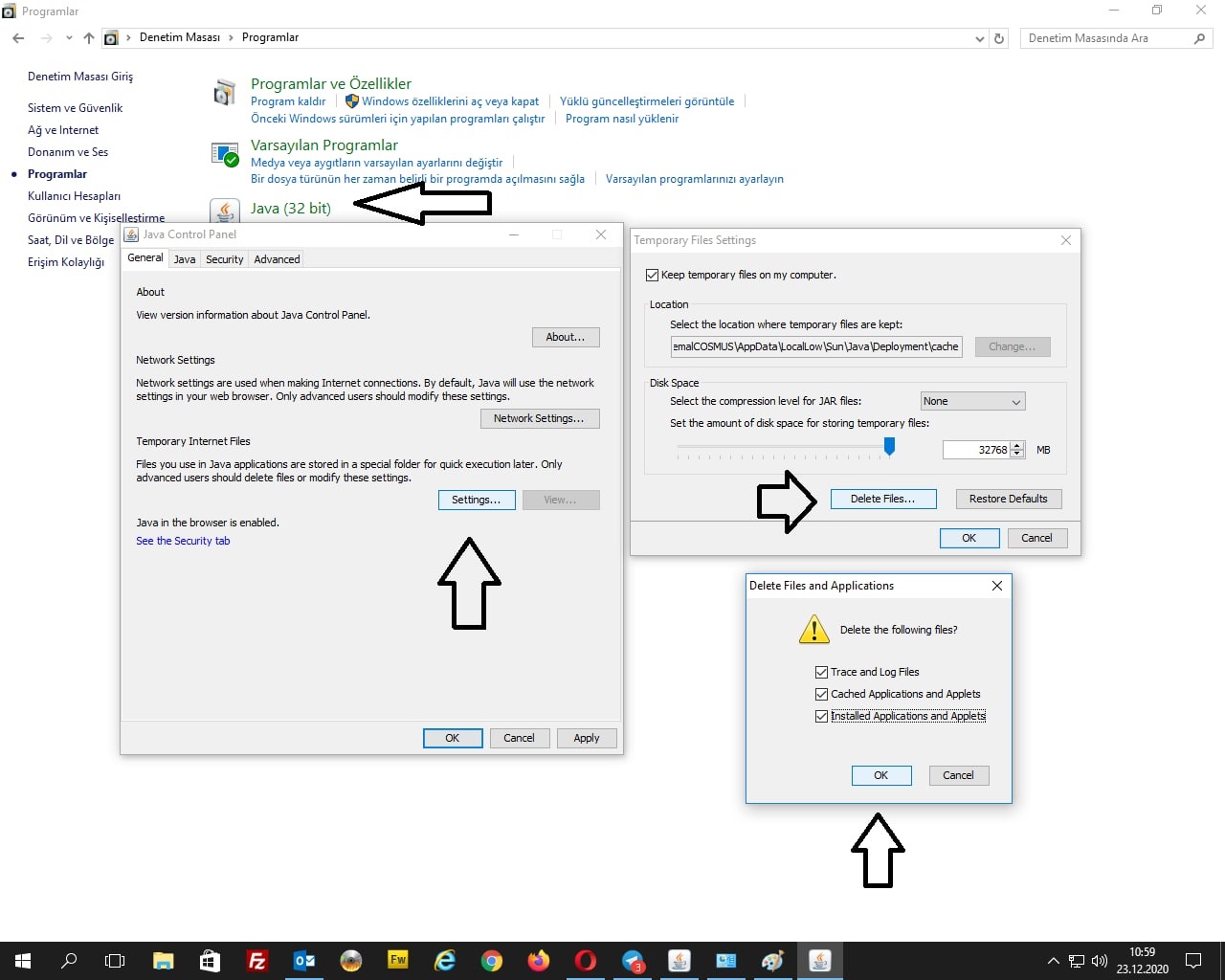Open JAR compression level dropdown
Screen dimensions: 1225x980
(972, 401)
